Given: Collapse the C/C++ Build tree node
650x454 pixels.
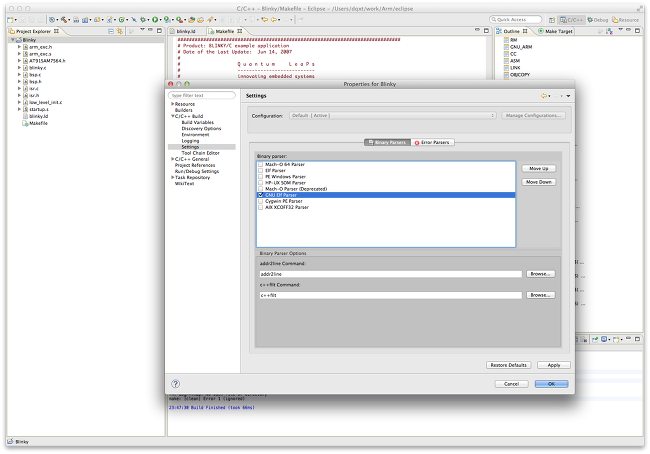Looking at the screenshot, I should 173,116.
